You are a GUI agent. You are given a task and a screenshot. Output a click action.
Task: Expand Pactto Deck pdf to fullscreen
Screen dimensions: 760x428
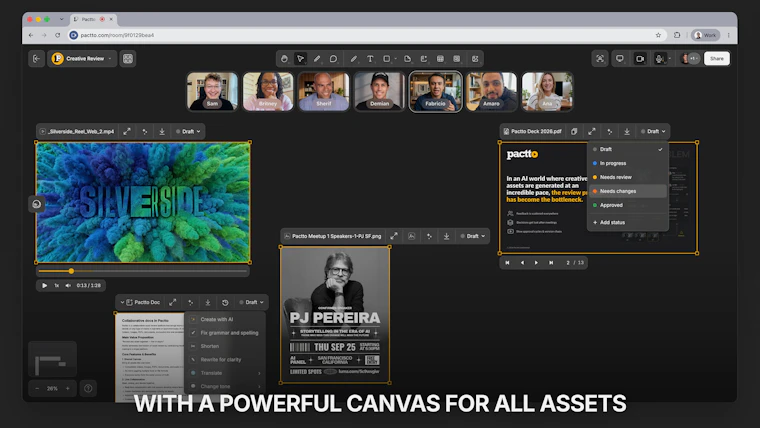tap(592, 131)
